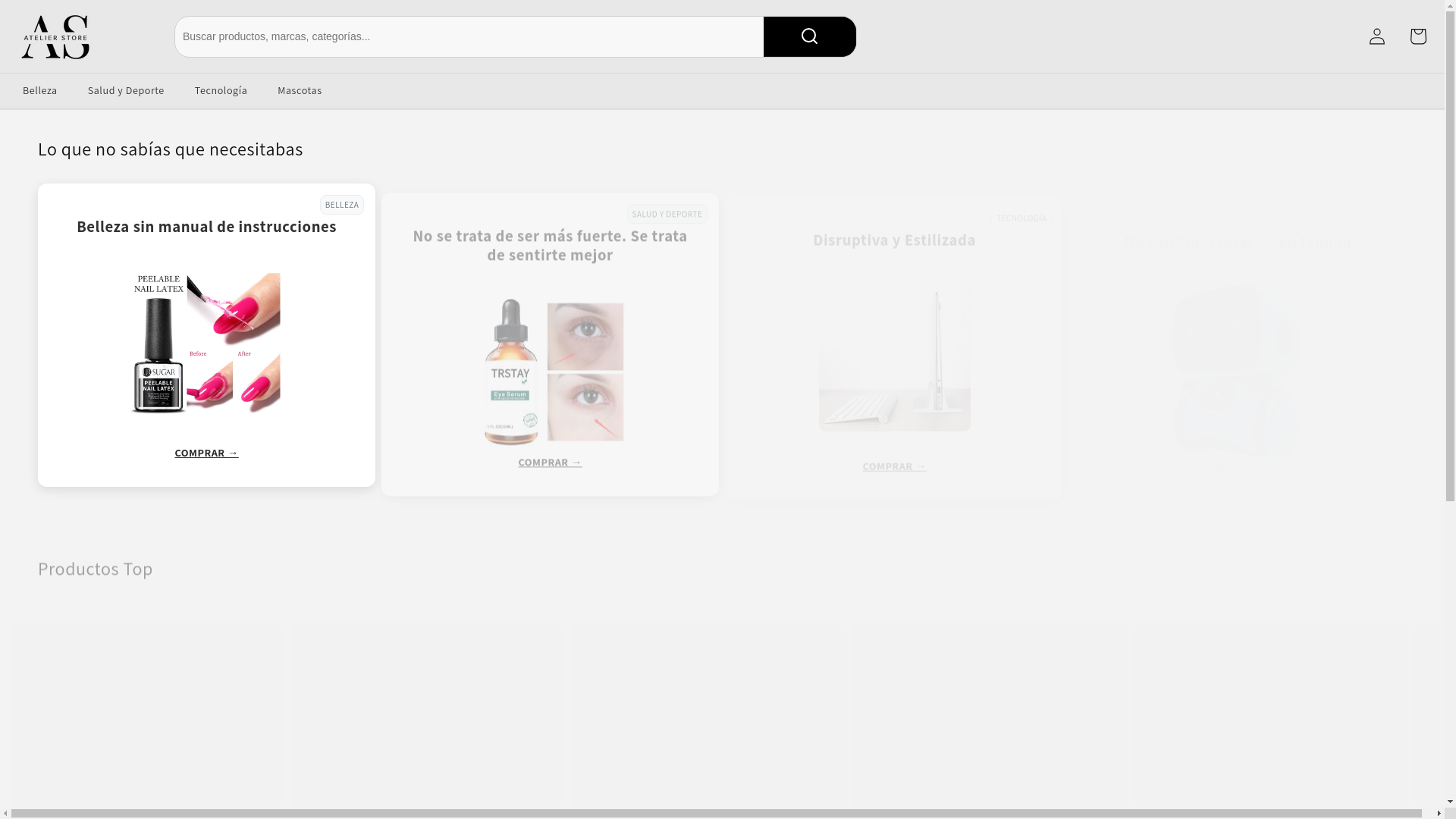1456x819 pixels.
Task: Click 'Belleza sin manual de instrucciones' heading
Action: (x=206, y=227)
